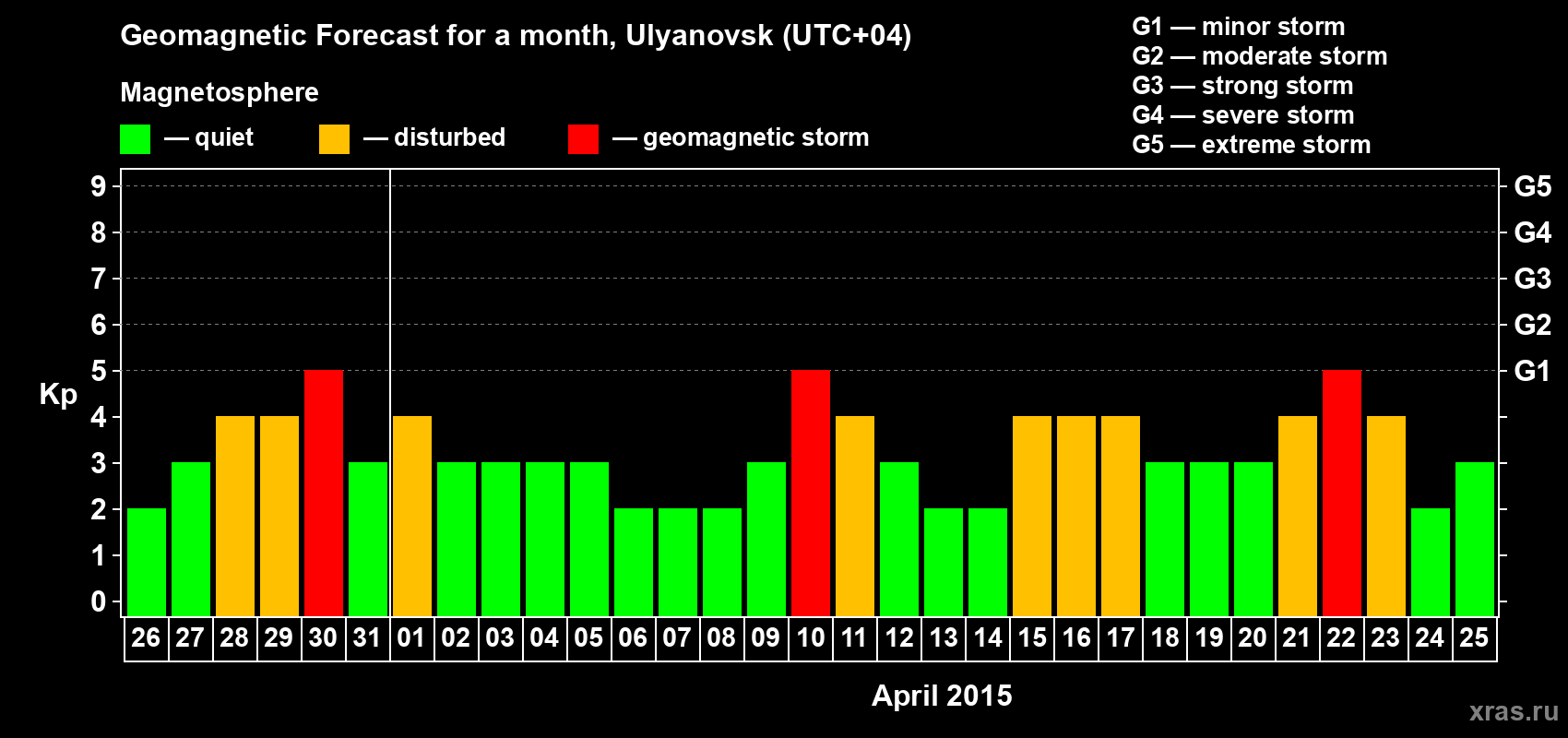Viewport: 1568px width, 738px height.
Task: Click the orange bar above date 17
Action: 1121,517
